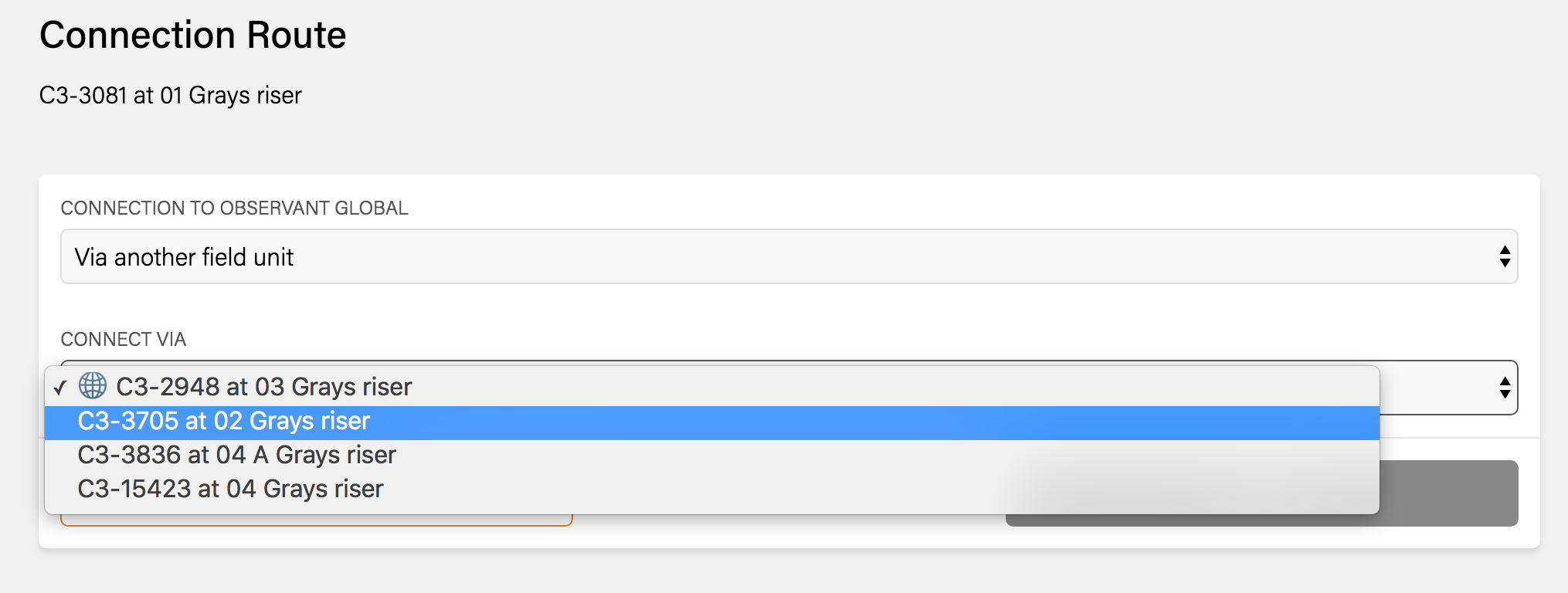Click the checkmark next to C3-2948 option

[x=60, y=388]
